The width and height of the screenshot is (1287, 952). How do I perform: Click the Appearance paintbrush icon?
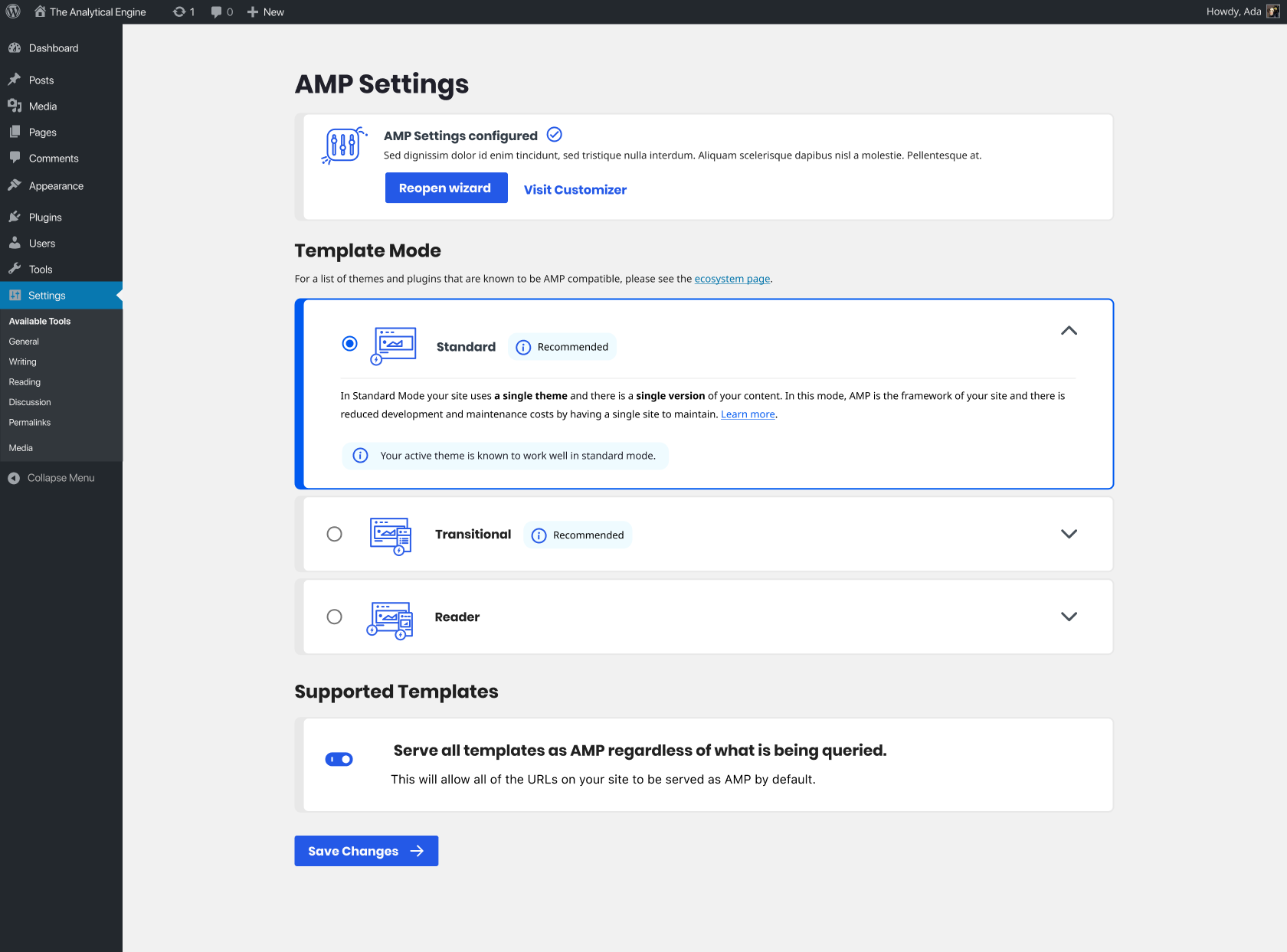click(15, 185)
